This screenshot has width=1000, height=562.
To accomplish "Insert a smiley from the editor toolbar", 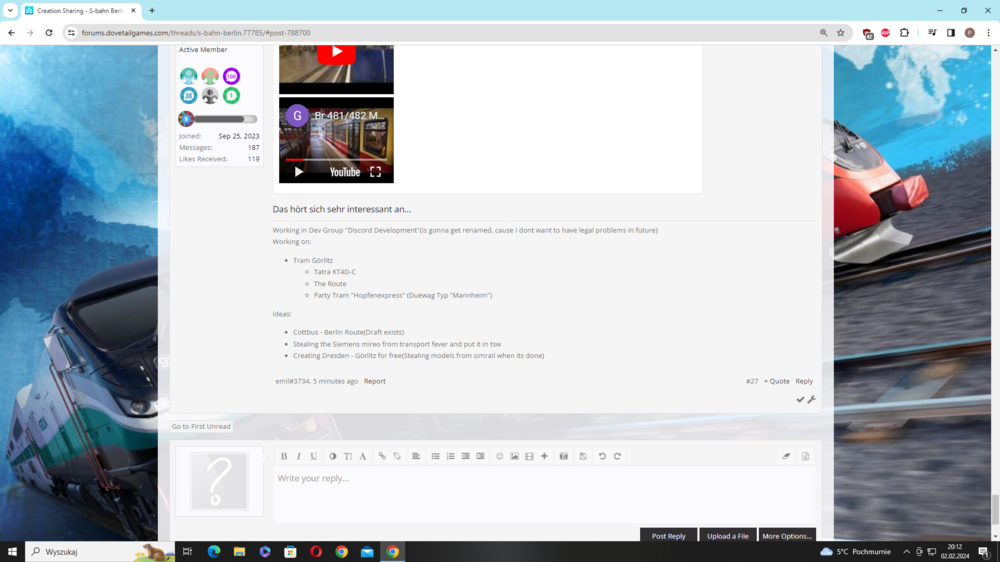I will click(499, 456).
